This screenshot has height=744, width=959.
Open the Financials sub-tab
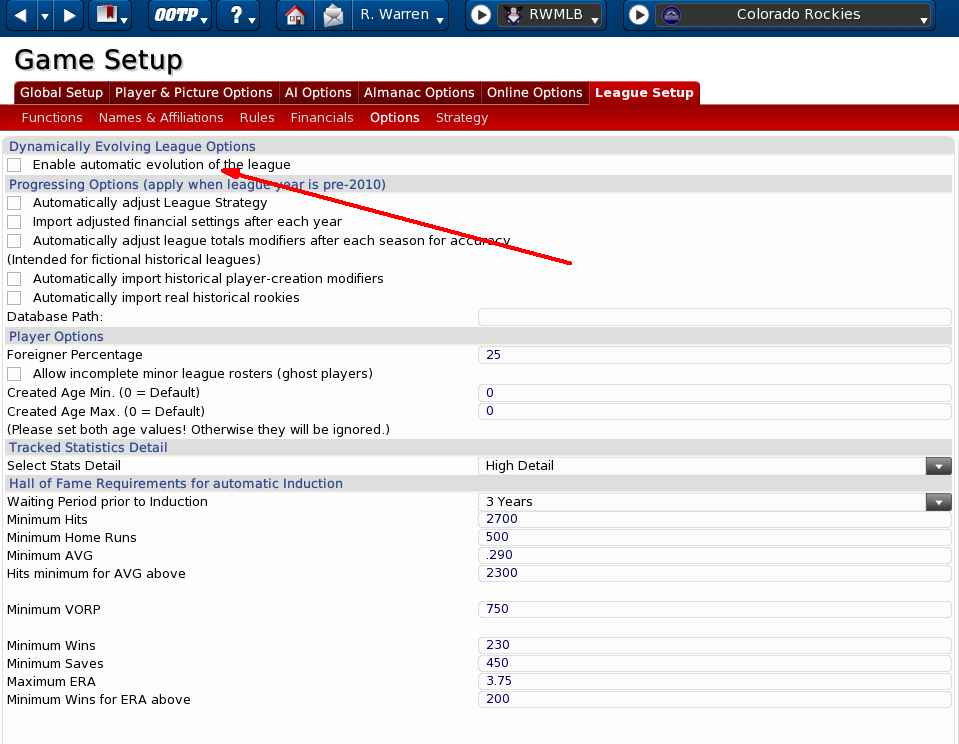[321, 118]
